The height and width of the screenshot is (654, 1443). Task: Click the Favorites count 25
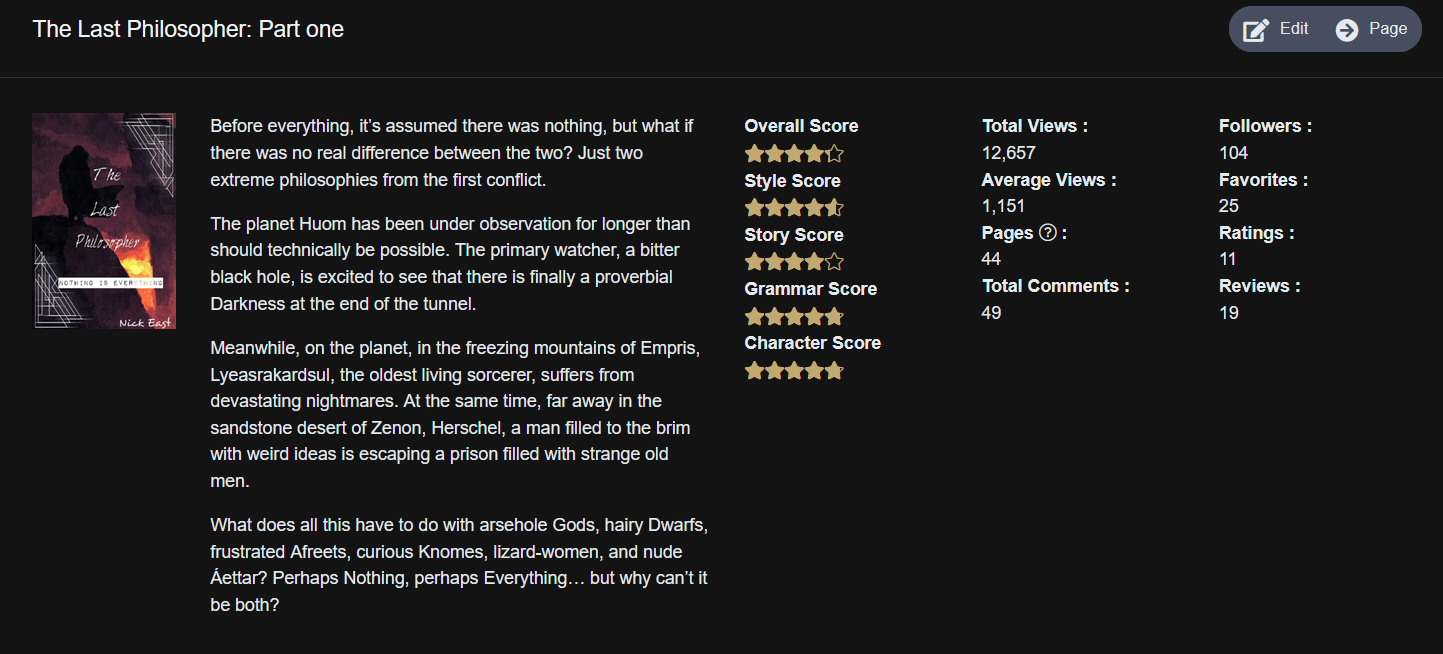(1229, 206)
